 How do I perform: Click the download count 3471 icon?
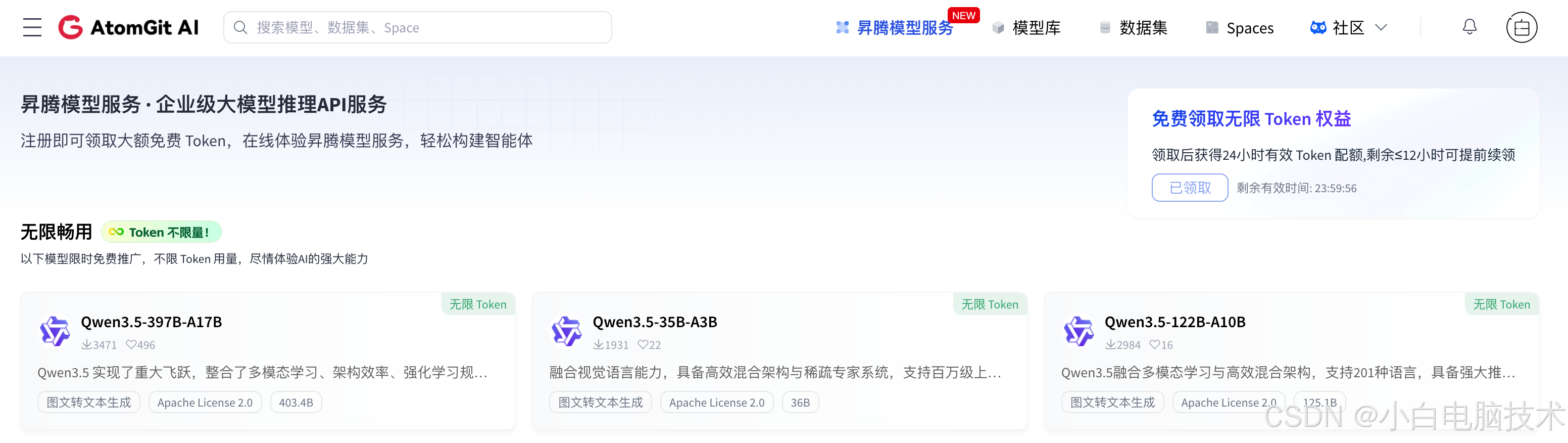point(86,345)
